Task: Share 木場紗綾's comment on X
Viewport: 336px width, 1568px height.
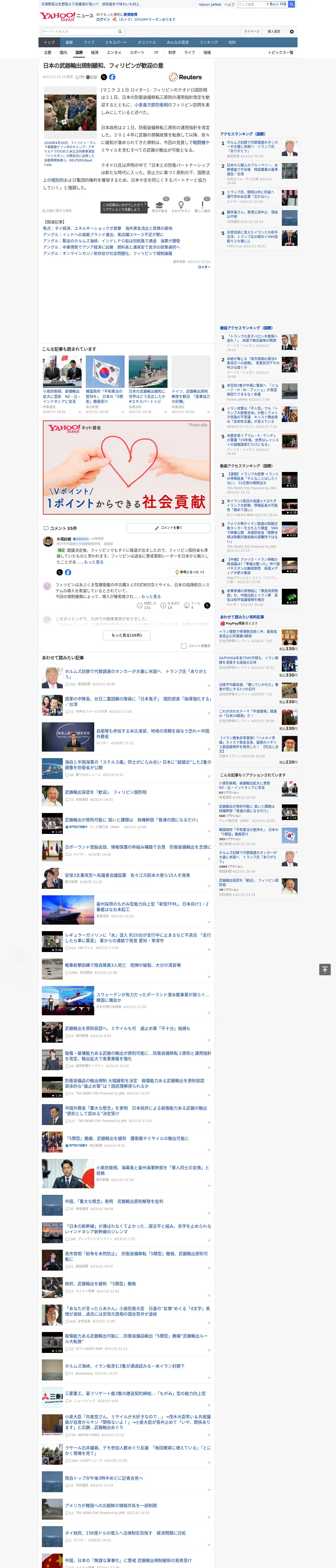Action: click(60, 572)
